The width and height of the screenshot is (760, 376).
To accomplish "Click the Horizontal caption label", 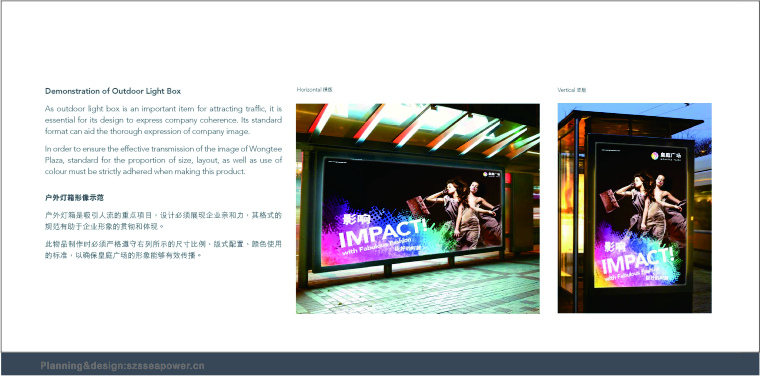I will (x=315, y=90).
